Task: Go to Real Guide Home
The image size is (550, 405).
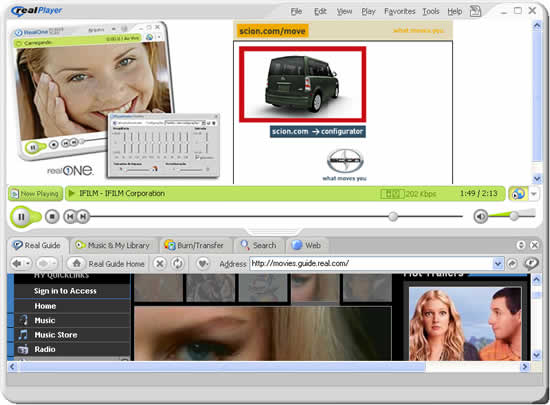Action: point(106,264)
